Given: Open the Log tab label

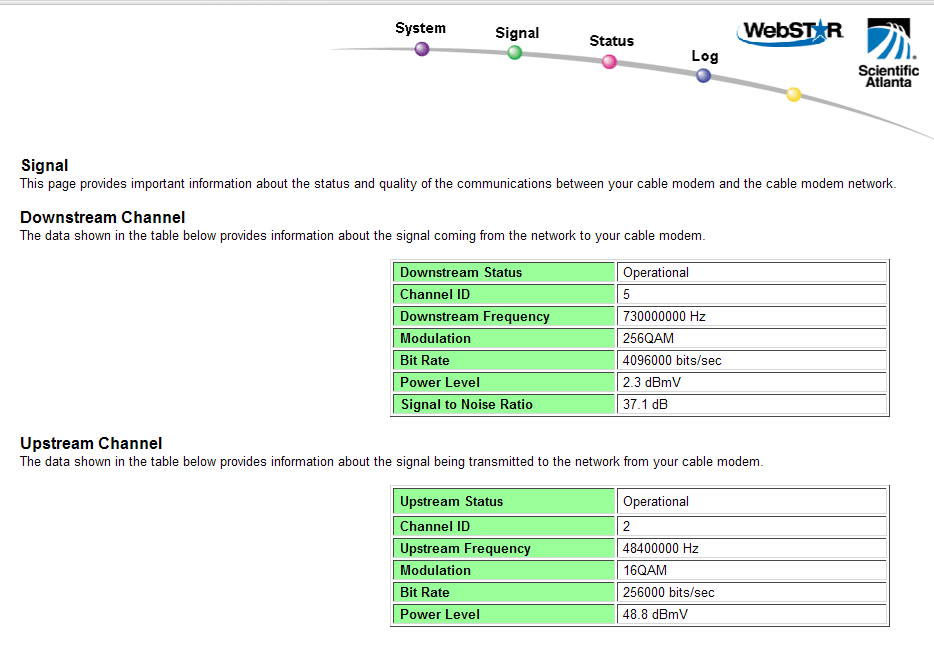Looking at the screenshot, I should 705,56.
